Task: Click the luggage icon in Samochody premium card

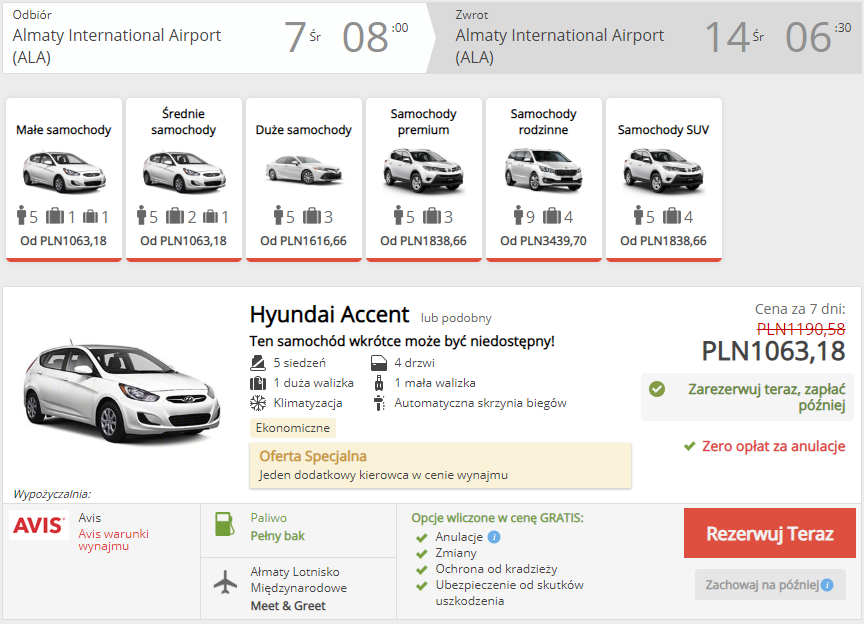Action: (x=431, y=216)
